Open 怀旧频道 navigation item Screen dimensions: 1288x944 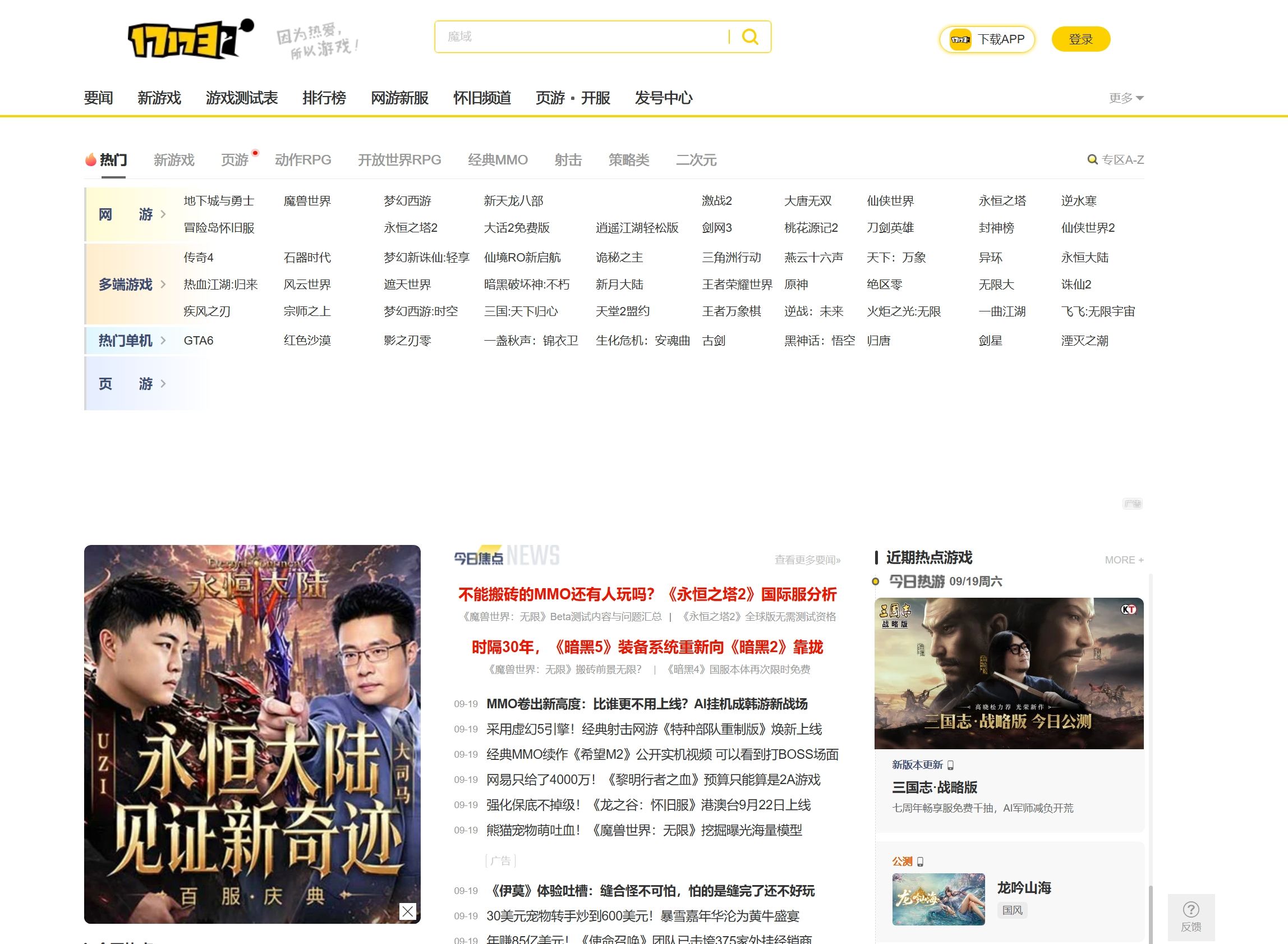pyautogui.click(x=482, y=98)
